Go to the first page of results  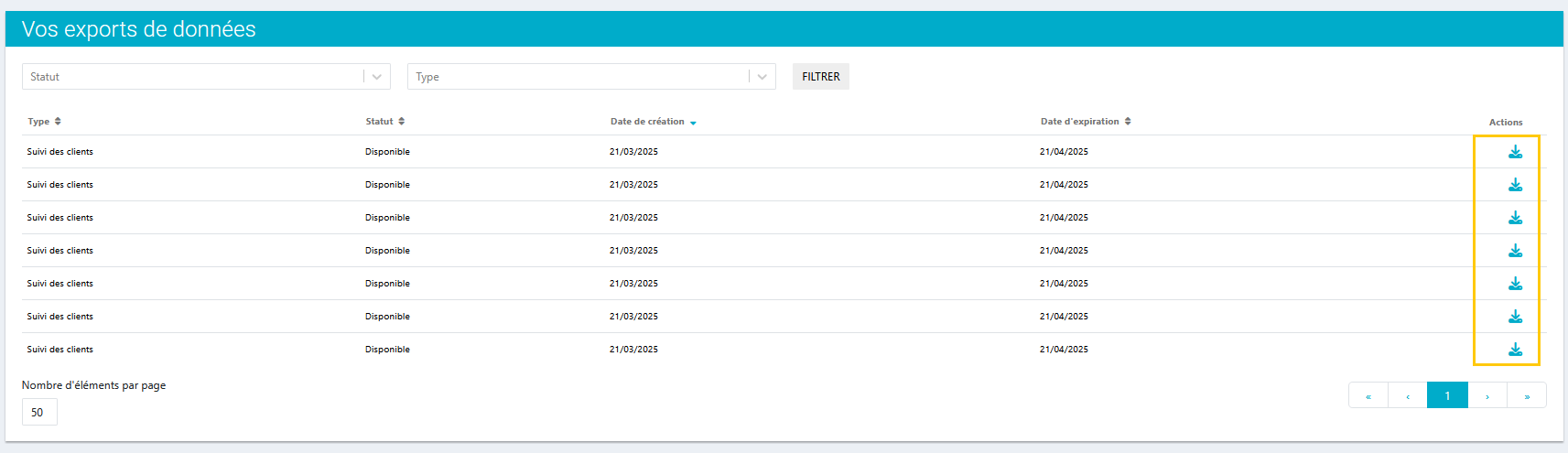[x=1368, y=396]
